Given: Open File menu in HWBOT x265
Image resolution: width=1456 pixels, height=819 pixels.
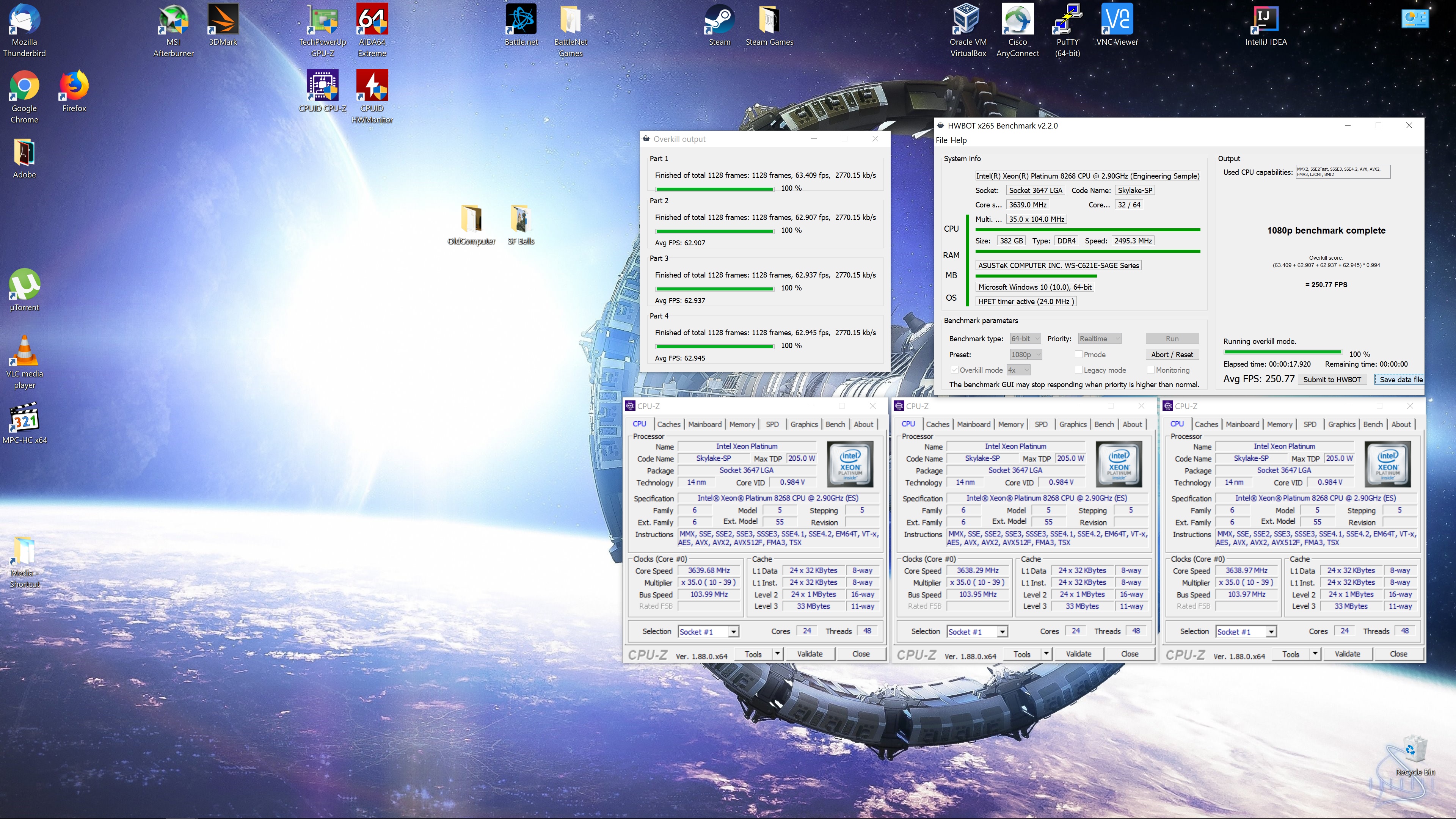Looking at the screenshot, I should (x=941, y=140).
